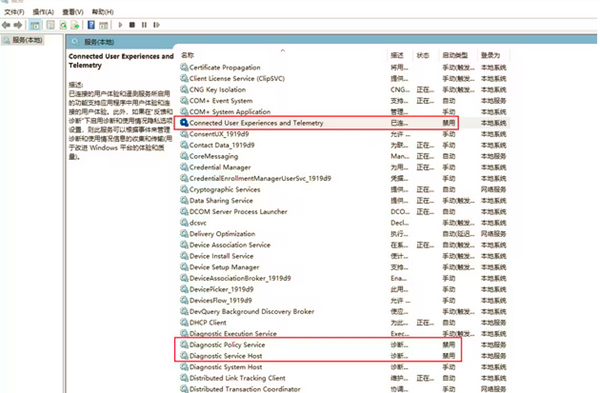
Task: Select CredentialEnrollmentManagerUserSvc_1919d9 row
Action: point(343,178)
